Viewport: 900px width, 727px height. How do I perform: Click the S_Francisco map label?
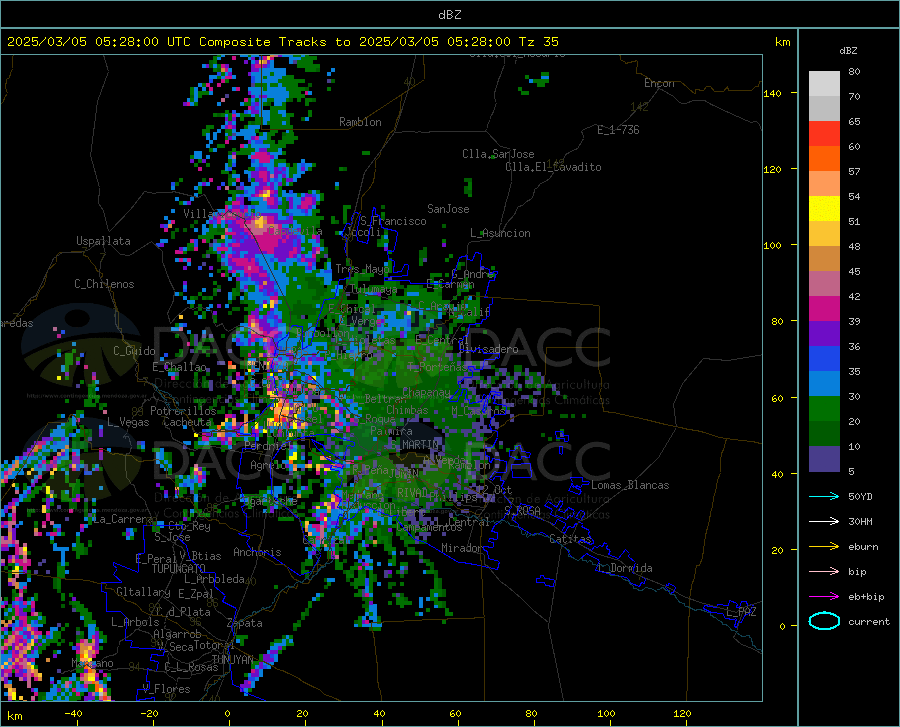click(x=393, y=221)
